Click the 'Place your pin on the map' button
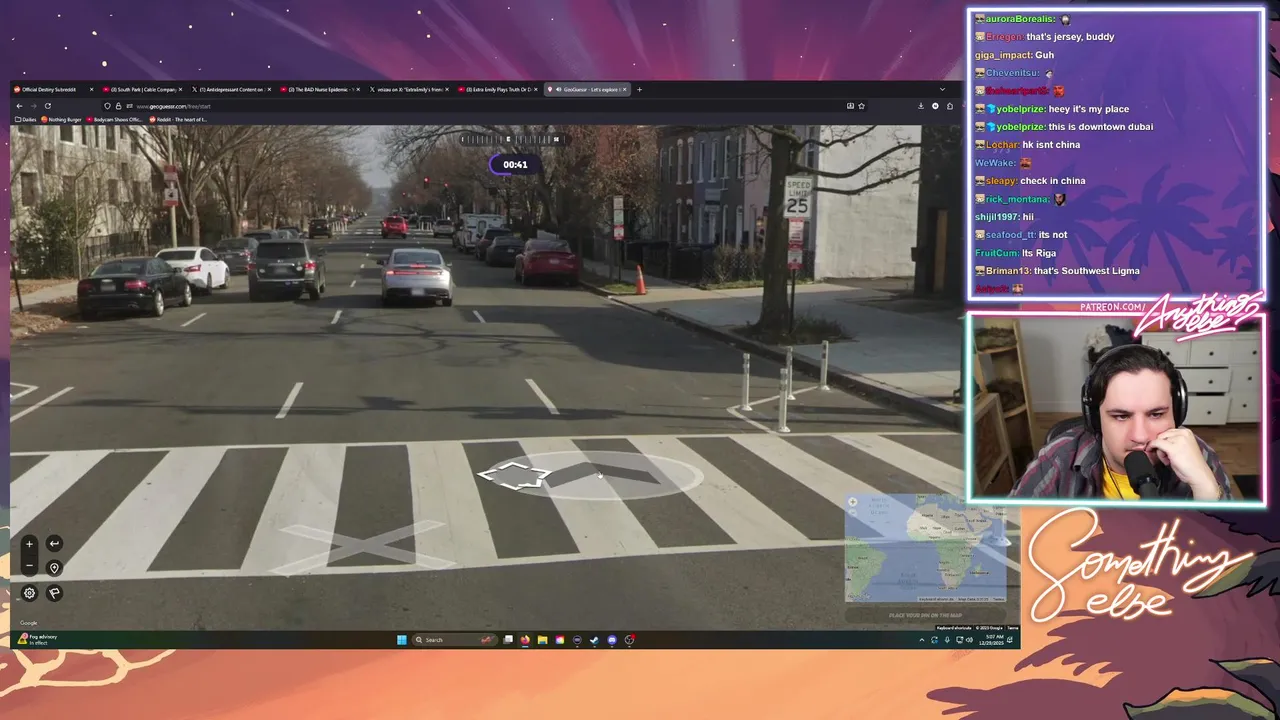The height and width of the screenshot is (720, 1280). tap(925, 615)
